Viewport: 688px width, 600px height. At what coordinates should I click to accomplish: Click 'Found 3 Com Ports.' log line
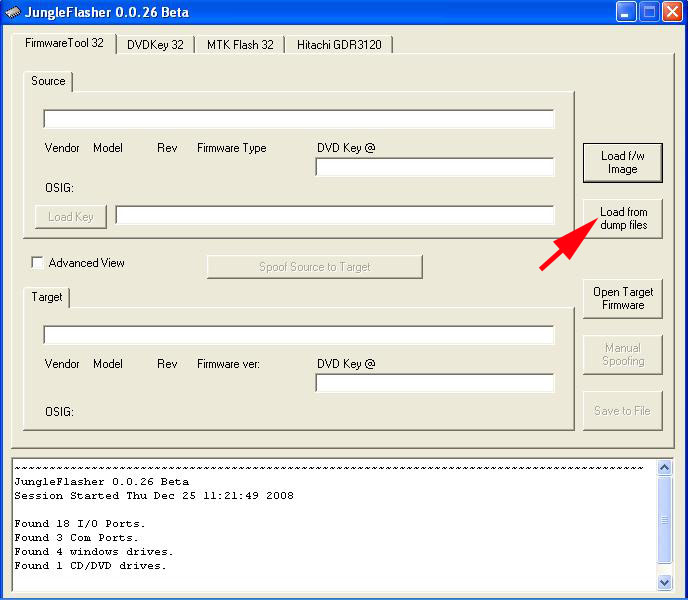76,538
